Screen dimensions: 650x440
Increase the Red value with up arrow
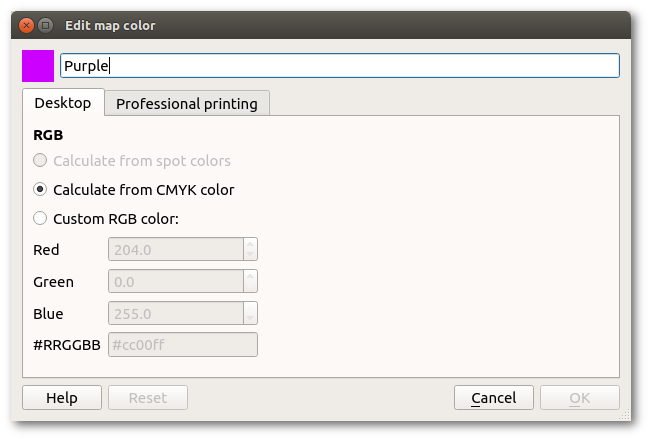[250, 244]
